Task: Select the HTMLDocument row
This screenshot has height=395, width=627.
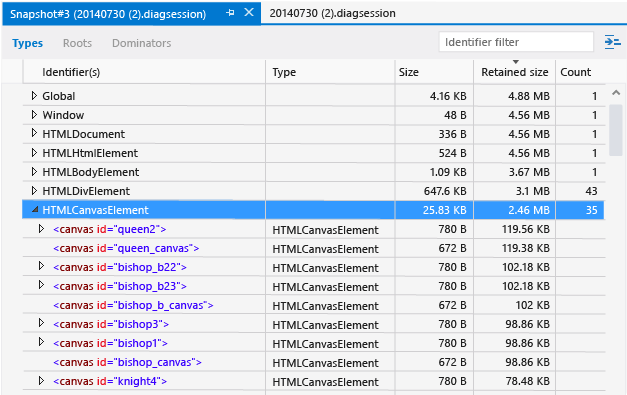Action: (x=314, y=134)
